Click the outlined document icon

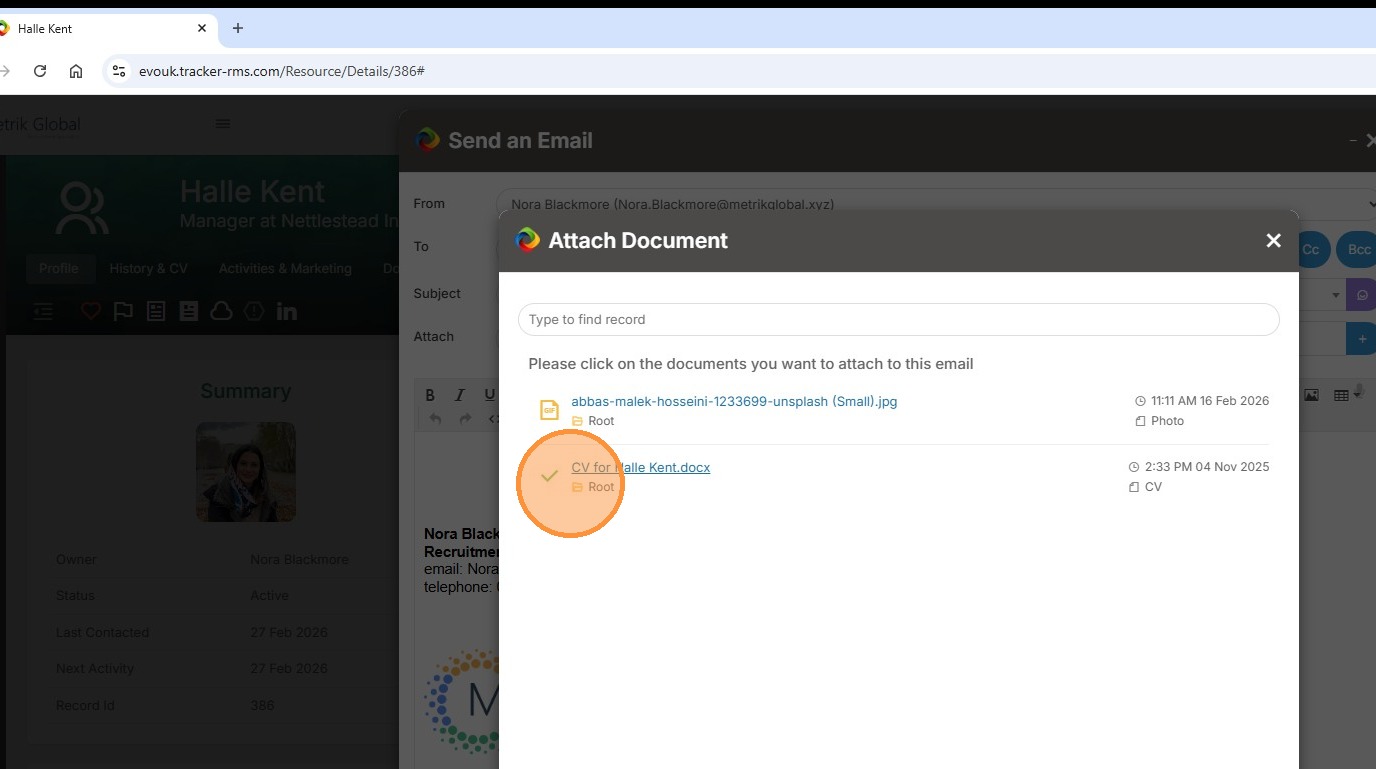point(156,311)
